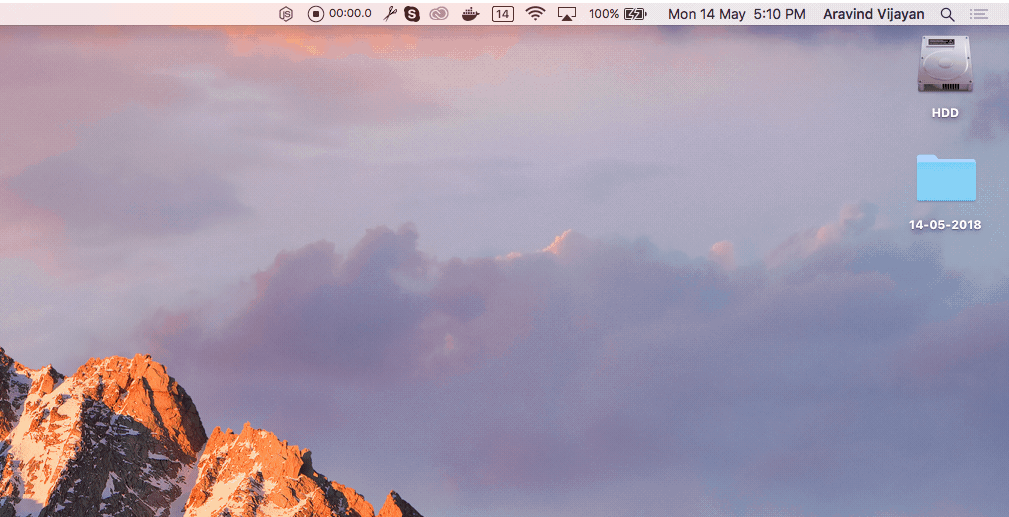Show Notification Center from menu bar
The width and height of the screenshot is (1009, 517).
coord(979,14)
